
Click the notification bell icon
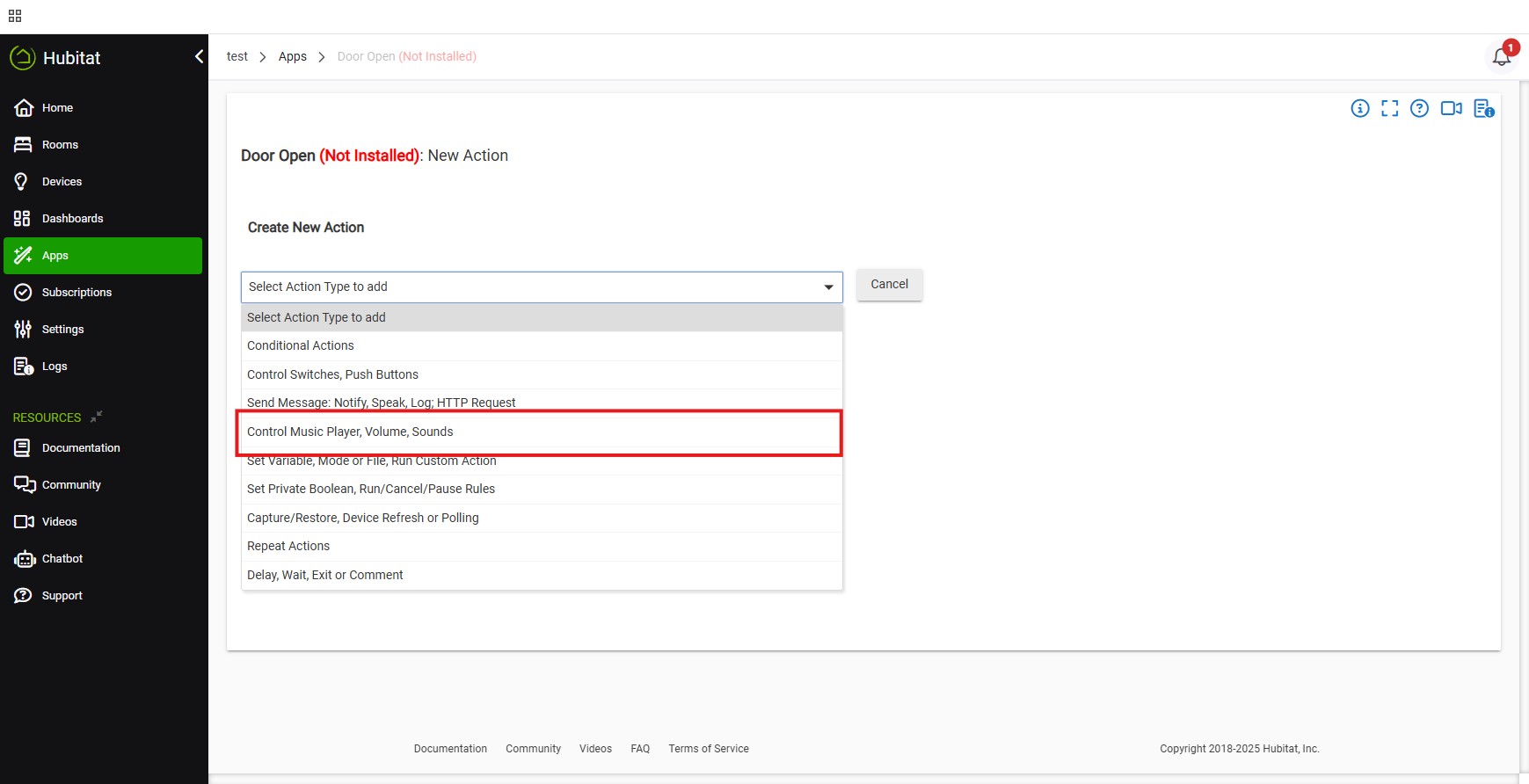(x=1501, y=57)
